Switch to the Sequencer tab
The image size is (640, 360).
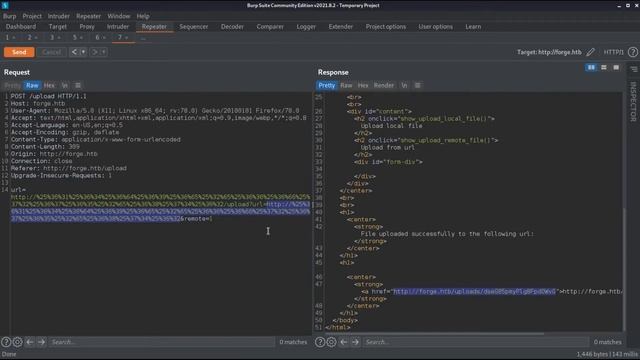tap(194, 27)
